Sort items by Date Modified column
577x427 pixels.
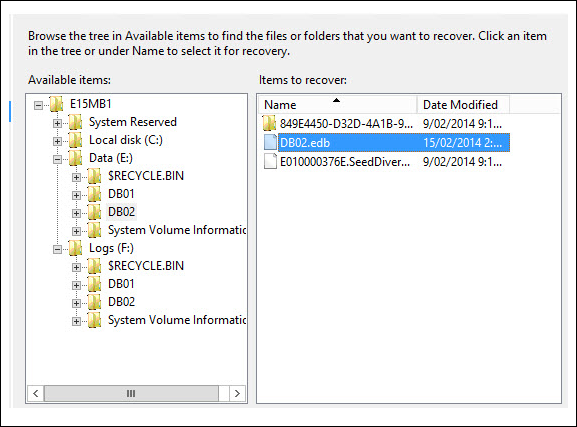463,105
